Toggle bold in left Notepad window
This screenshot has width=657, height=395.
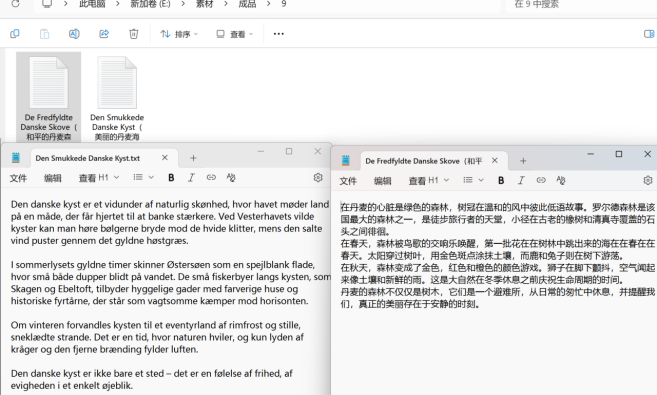tap(171, 178)
